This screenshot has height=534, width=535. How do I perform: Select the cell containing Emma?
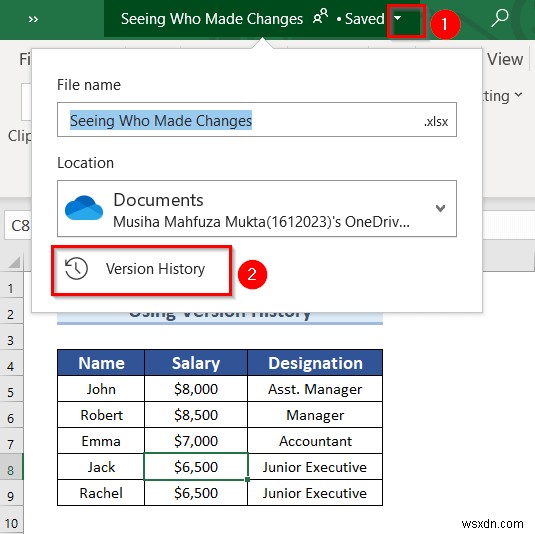[101, 441]
